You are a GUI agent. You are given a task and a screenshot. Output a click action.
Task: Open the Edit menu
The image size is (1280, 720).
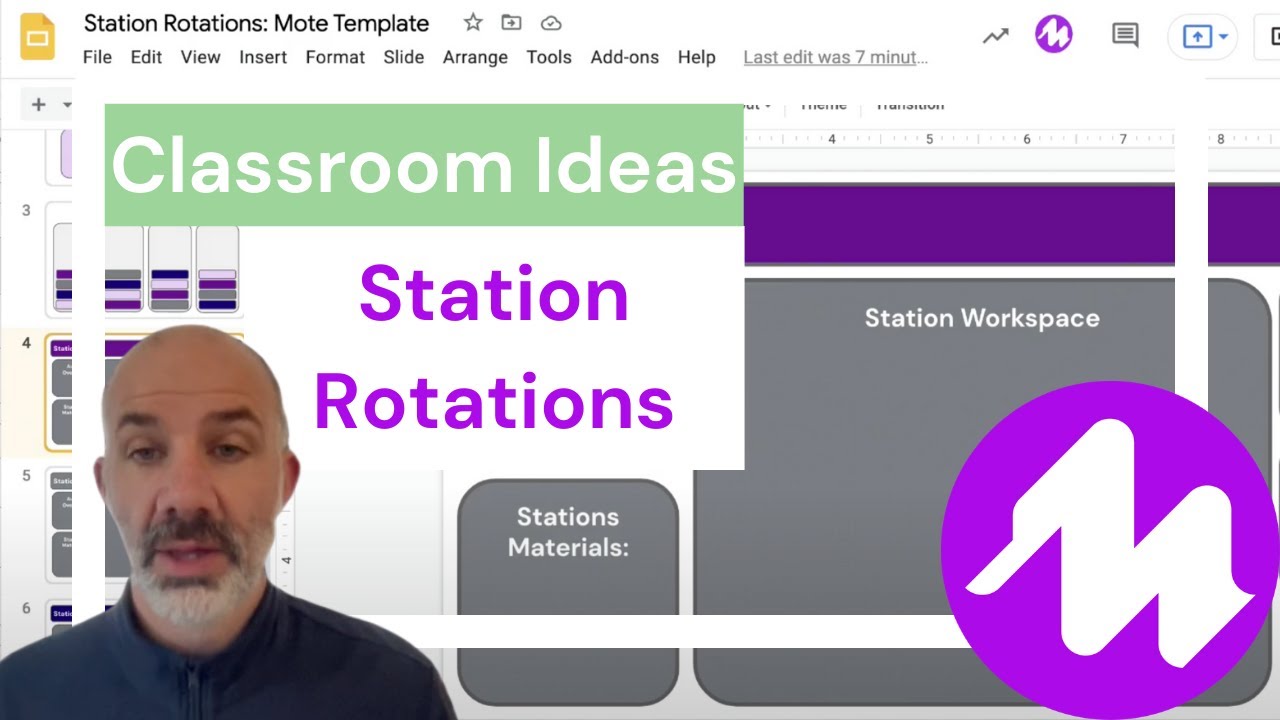[146, 57]
